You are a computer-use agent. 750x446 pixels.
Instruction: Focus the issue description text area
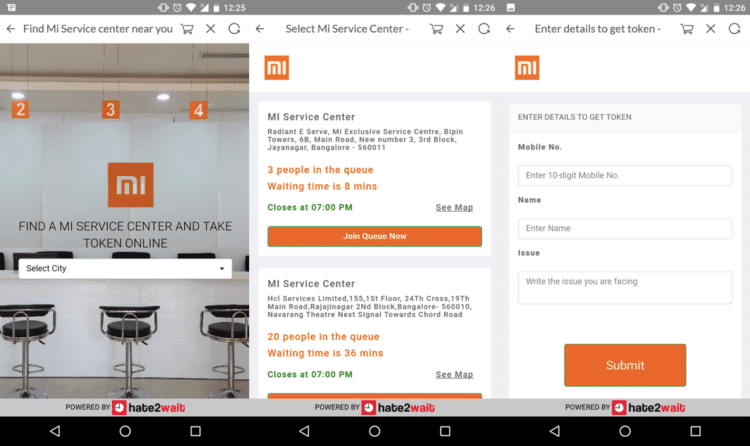coord(625,288)
